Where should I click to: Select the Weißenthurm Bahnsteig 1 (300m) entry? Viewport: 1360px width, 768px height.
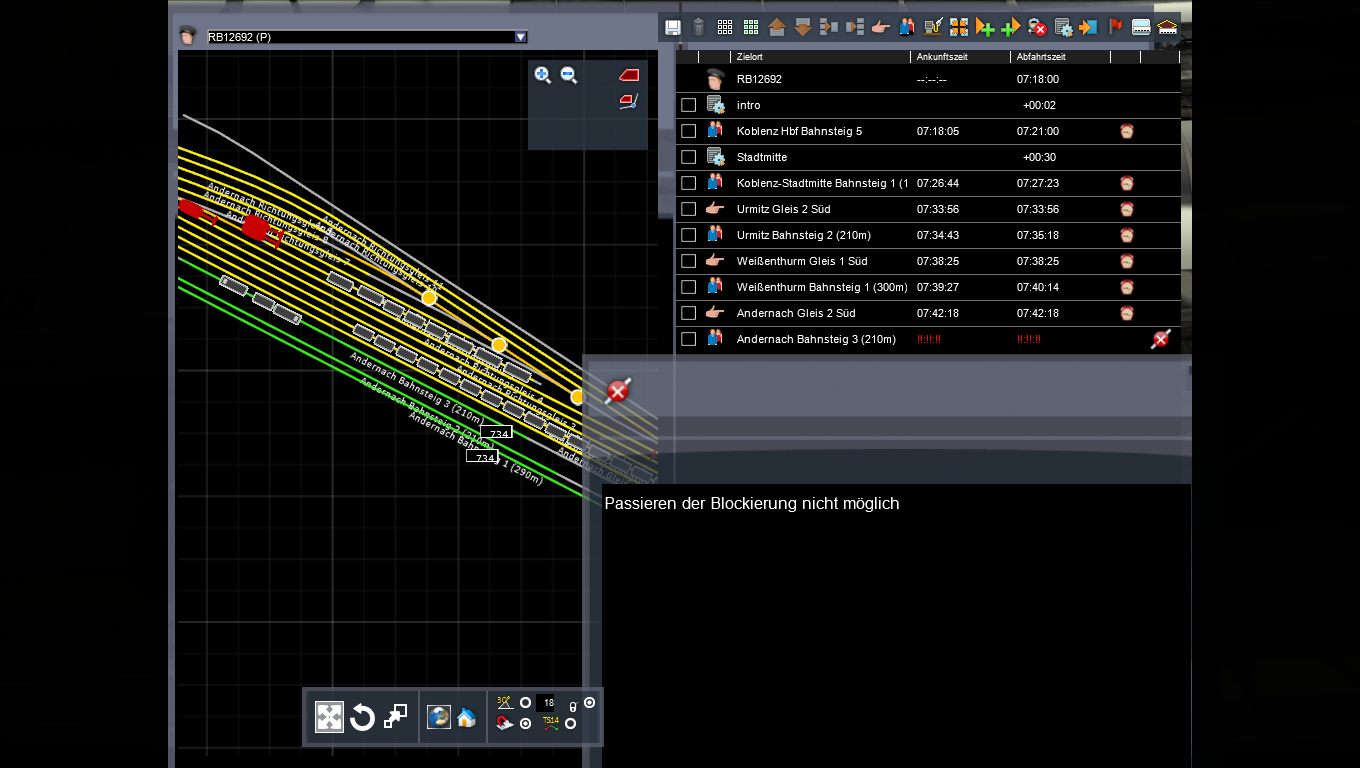point(821,287)
